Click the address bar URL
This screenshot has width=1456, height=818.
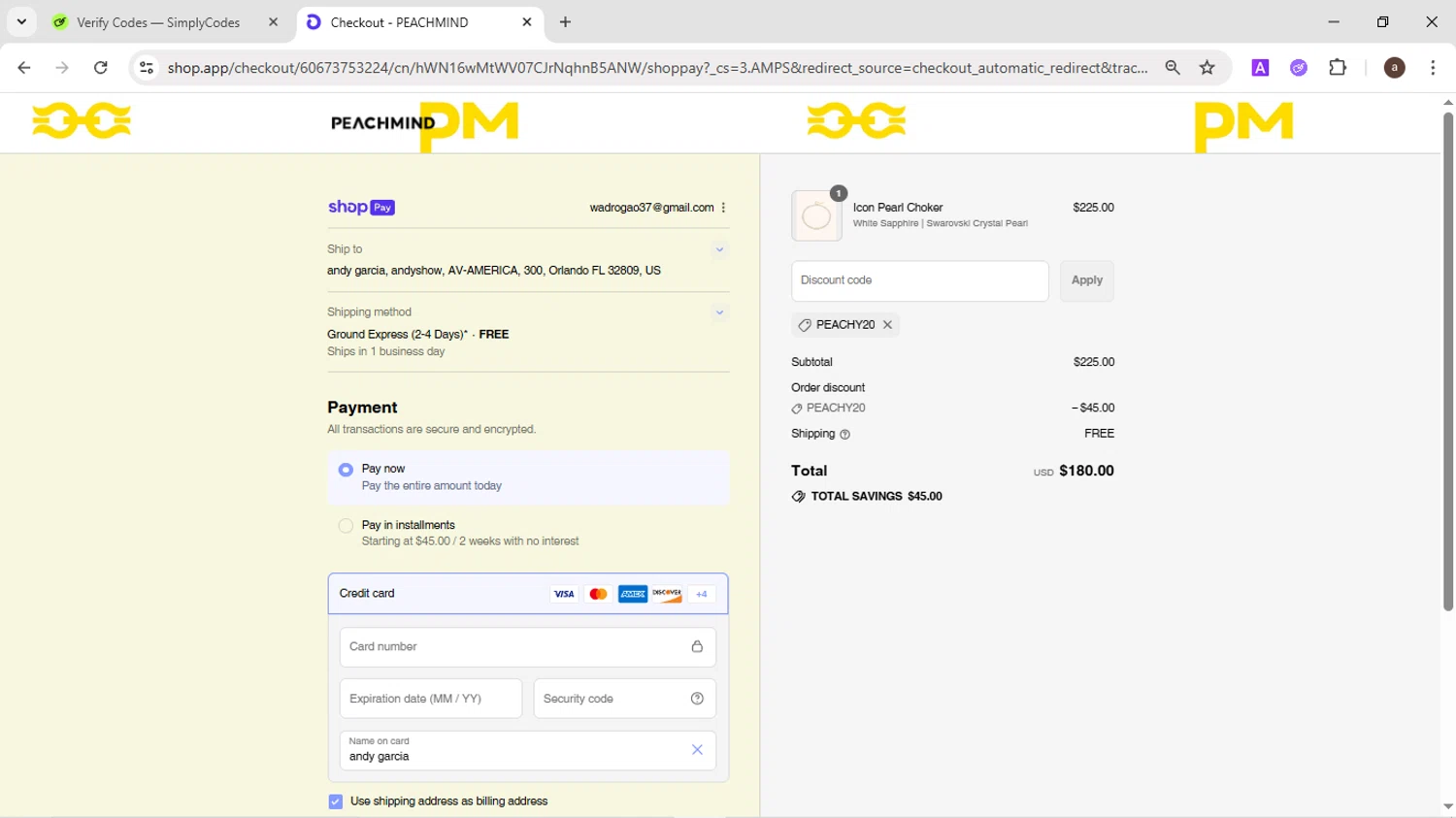click(657, 68)
